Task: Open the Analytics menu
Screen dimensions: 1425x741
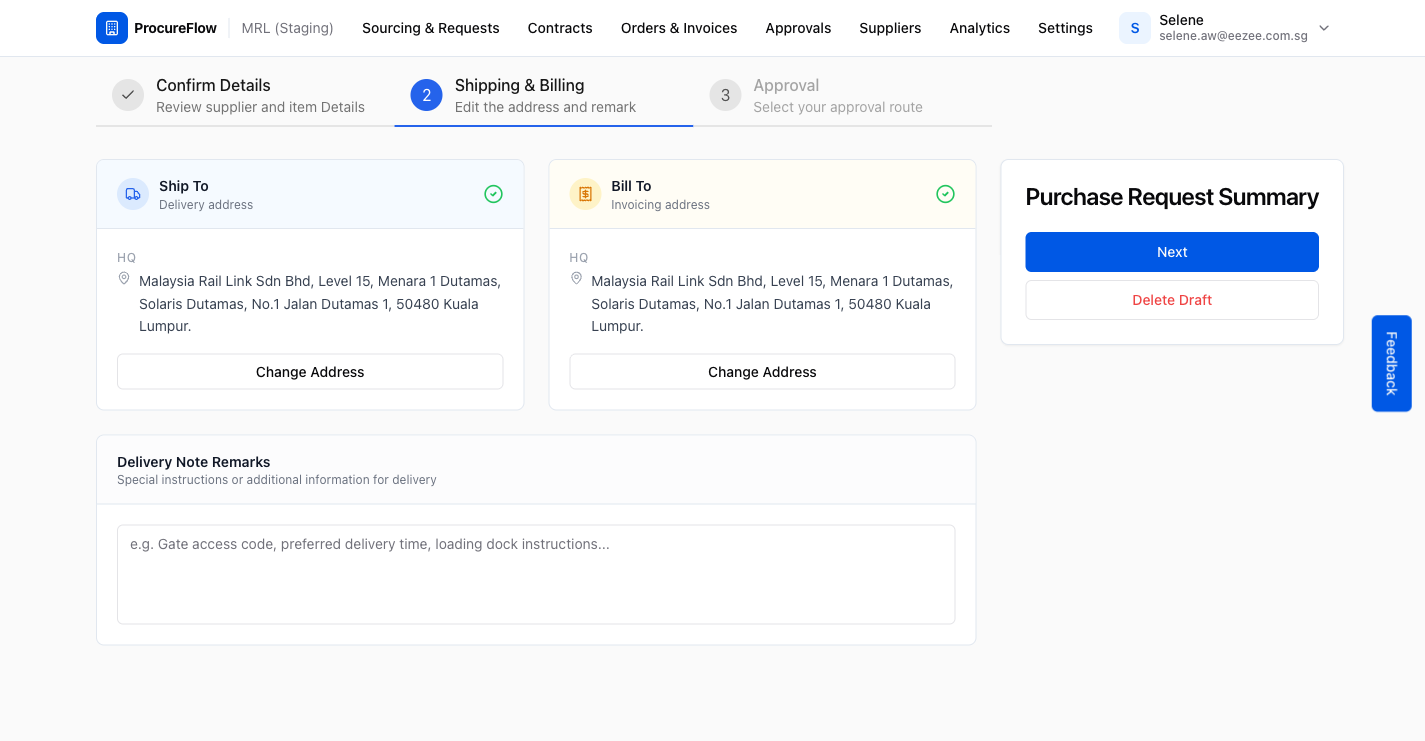Action: [x=980, y=28]
